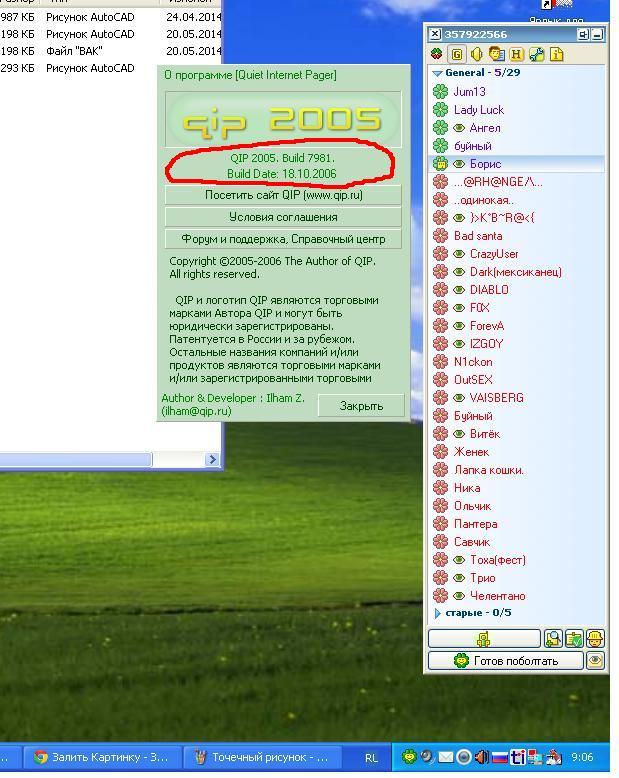This screenshot has height=778, width=619.
Task: Toggle privacy status eye button at bottom
Action: [x=596, y=660]
